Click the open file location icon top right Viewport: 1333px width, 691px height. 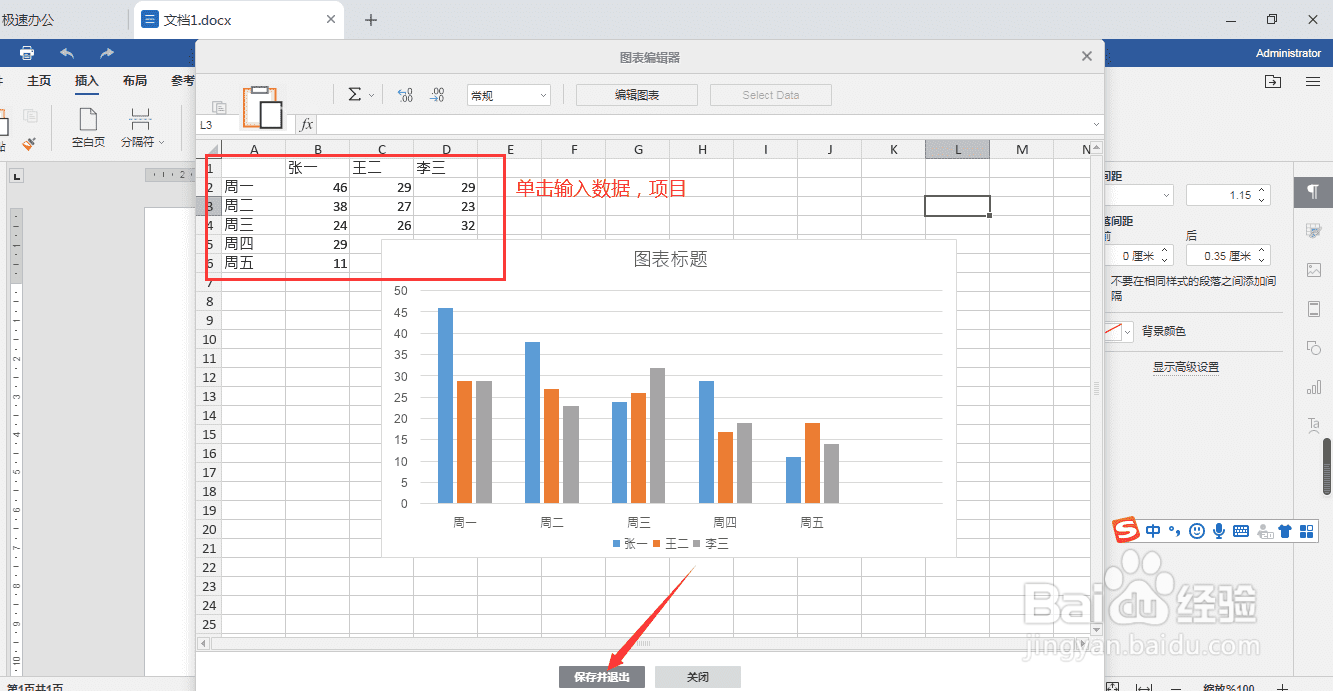pyautogui.click(x=1273, y=81)
